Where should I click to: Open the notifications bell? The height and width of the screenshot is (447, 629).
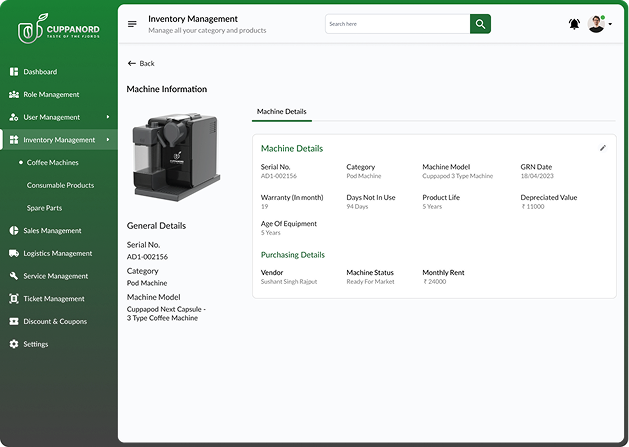pyautogui.click(x=574, y=24)
